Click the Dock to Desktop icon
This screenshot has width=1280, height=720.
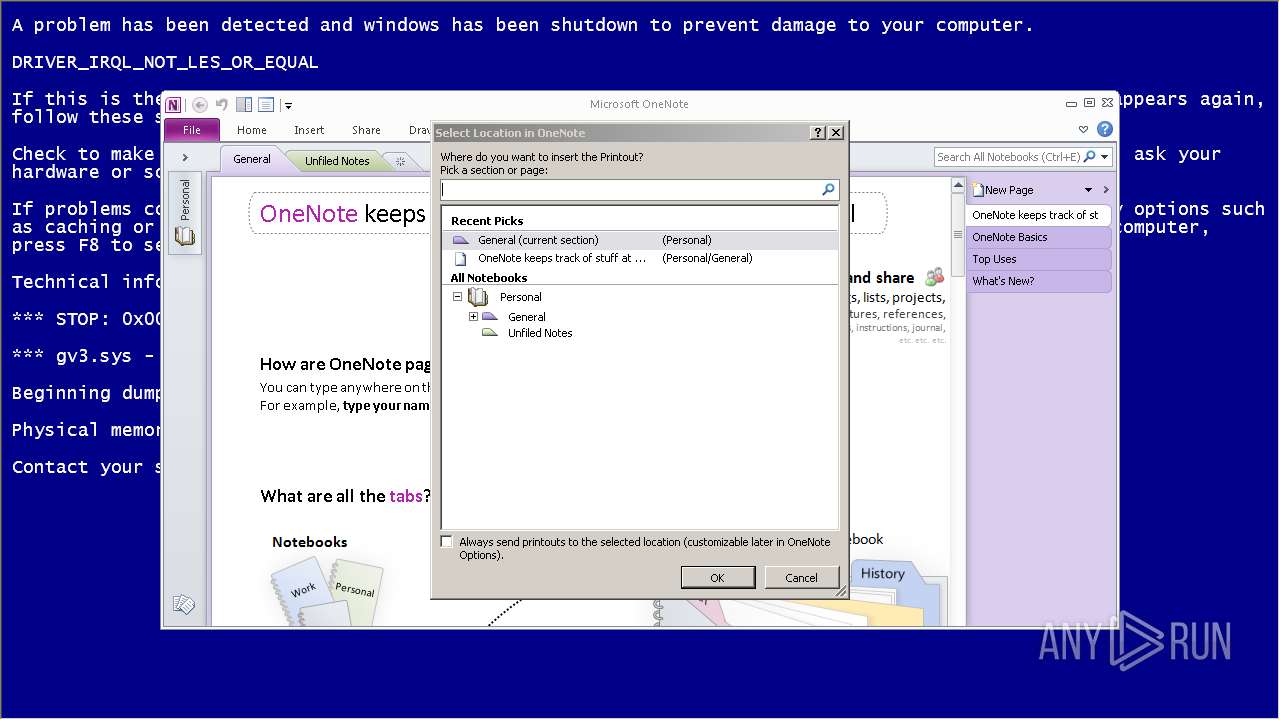point(244,105)
